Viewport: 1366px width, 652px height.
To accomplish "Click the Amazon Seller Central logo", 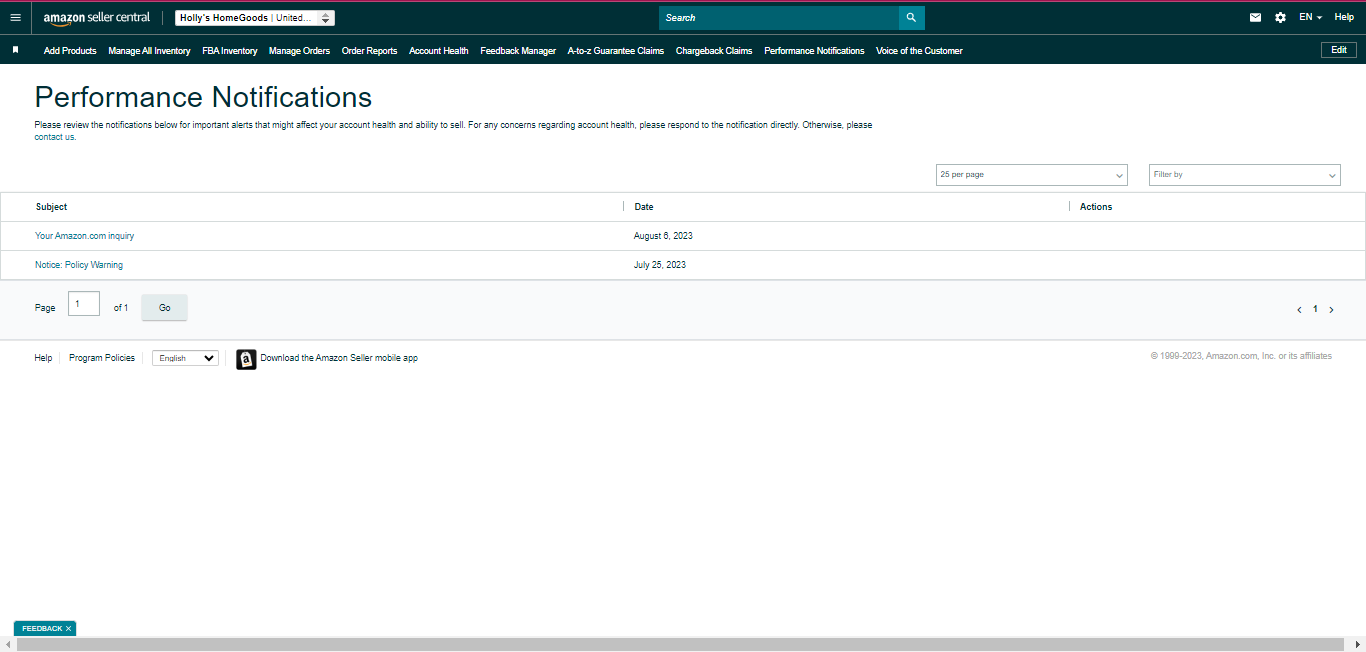I will 97,18.
